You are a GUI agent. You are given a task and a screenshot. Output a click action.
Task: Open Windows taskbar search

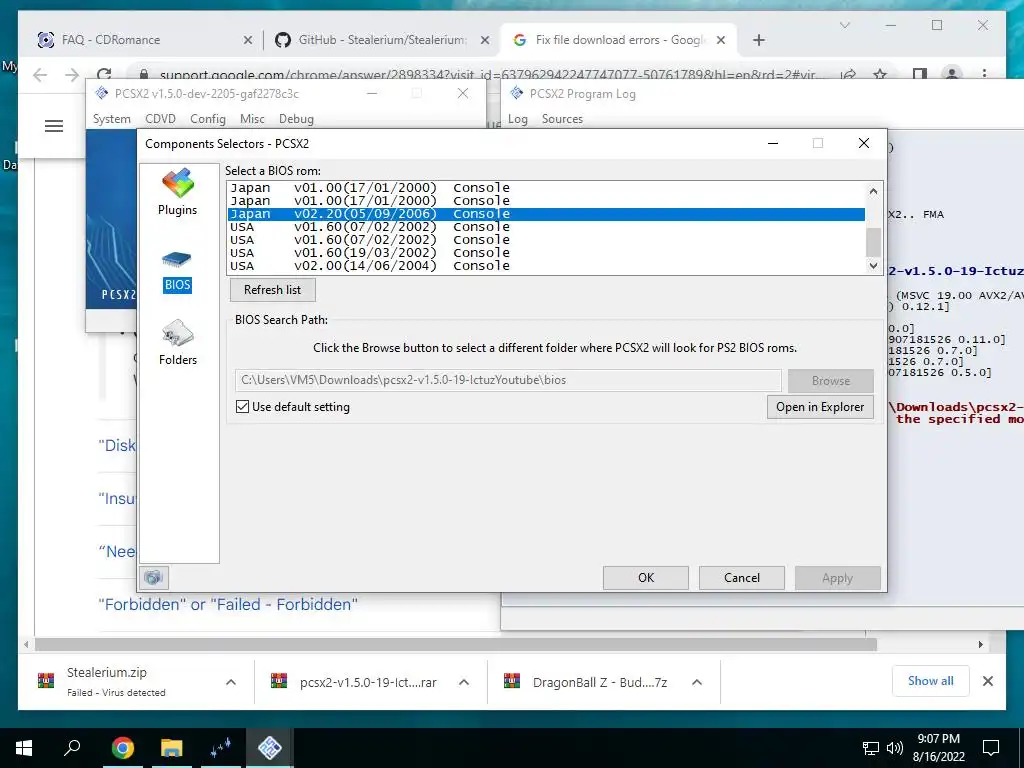click(x=72, y=747)
